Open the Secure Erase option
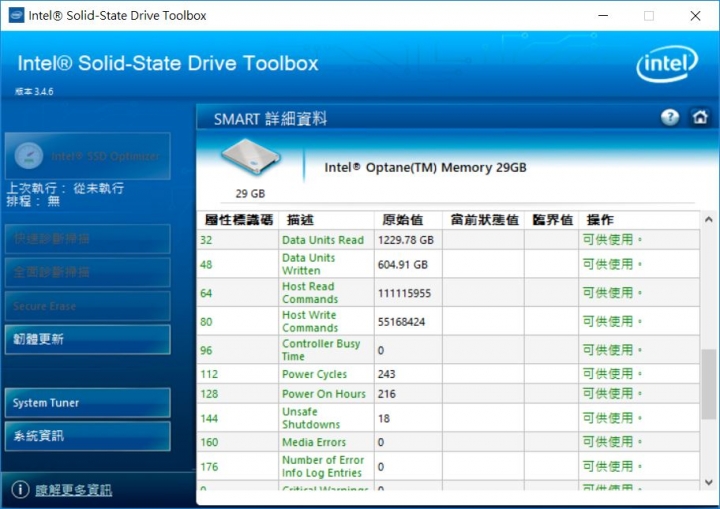This screenshot has width=720, height=509. (x=88, y=306)
